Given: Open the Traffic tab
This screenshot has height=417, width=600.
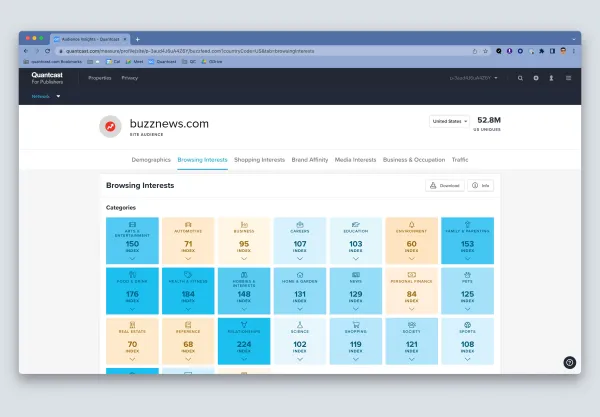Looking at the screenshot, I should point(460,160).
